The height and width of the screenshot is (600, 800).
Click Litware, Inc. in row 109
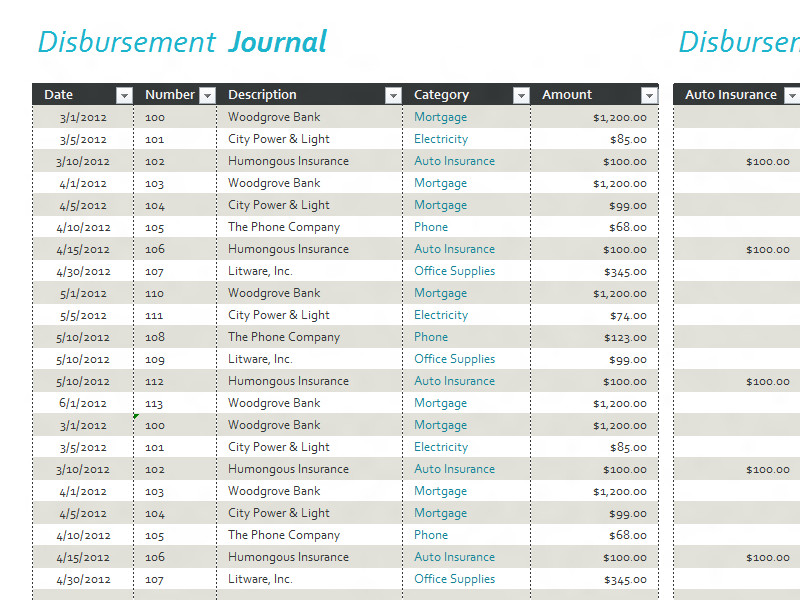pos(260,359)
